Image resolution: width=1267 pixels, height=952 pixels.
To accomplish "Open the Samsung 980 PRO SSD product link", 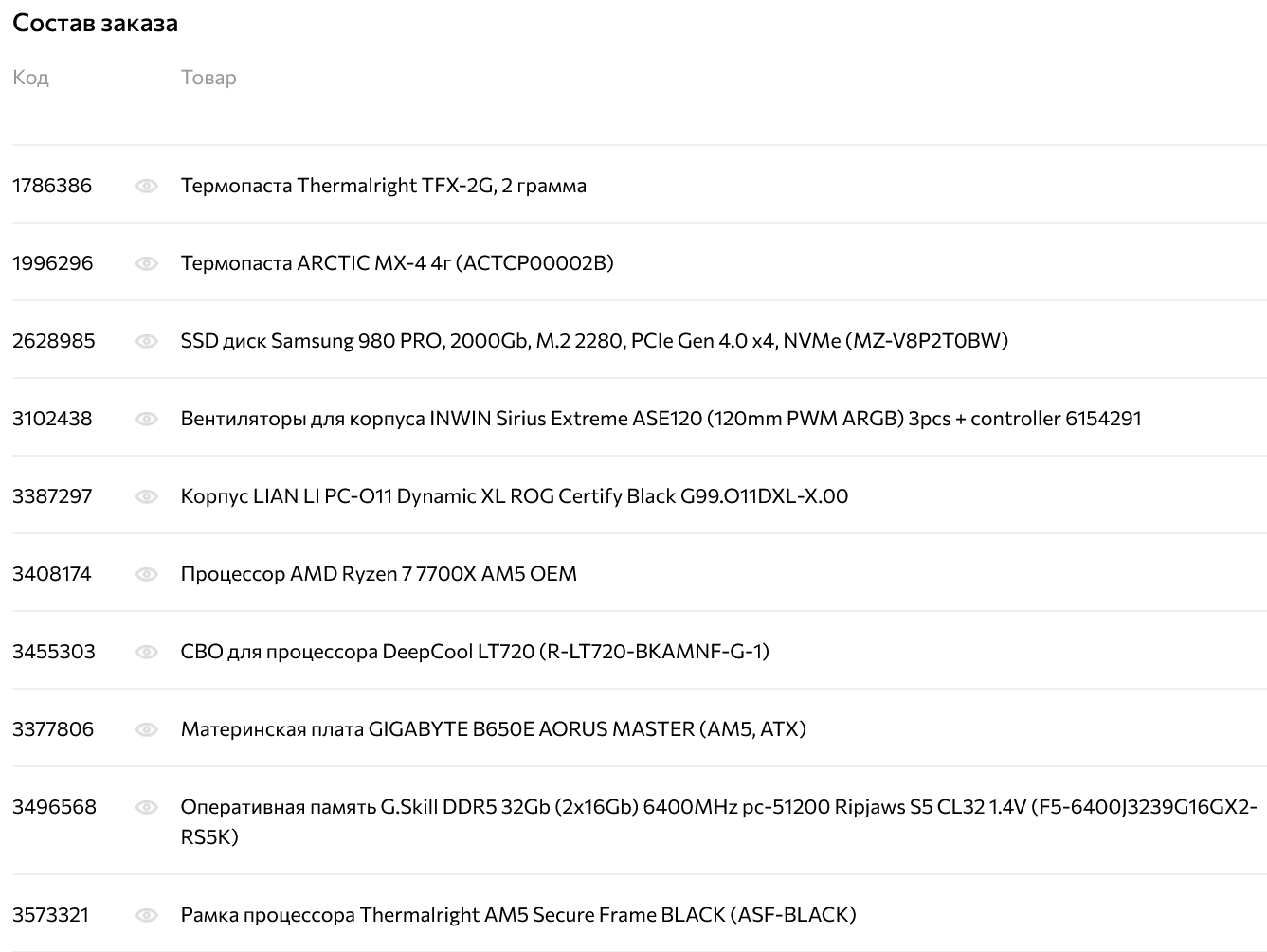I will click(x=593, y=341).
